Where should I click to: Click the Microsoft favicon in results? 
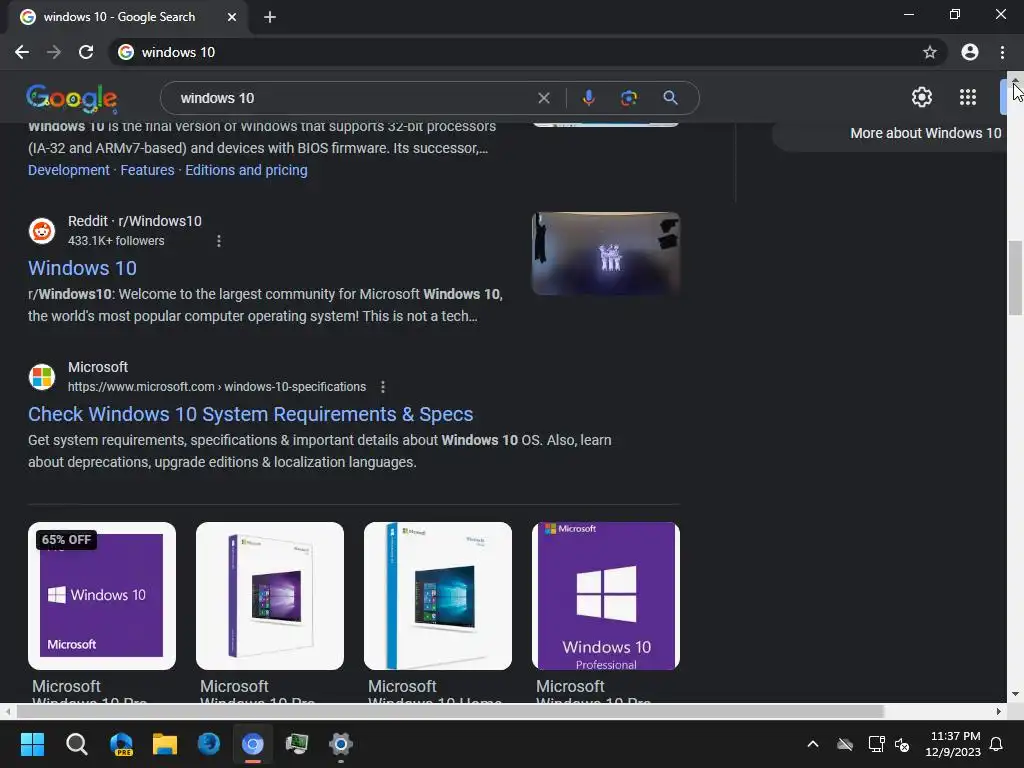coord(42,377)
